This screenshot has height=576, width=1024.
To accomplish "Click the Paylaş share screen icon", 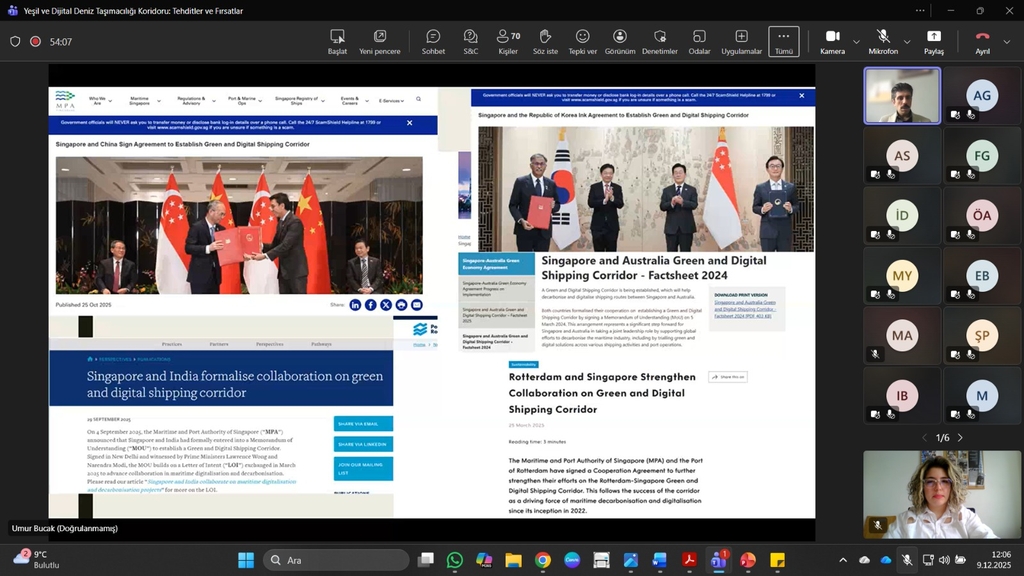I will coord(933,41).
